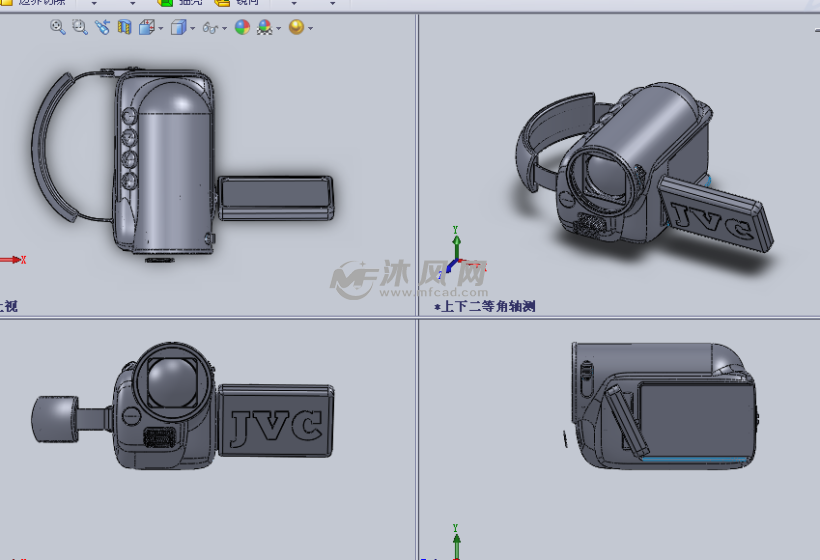
Task: Click the 上下二等角轴测 view label
Action: click(x=485, y=306)
